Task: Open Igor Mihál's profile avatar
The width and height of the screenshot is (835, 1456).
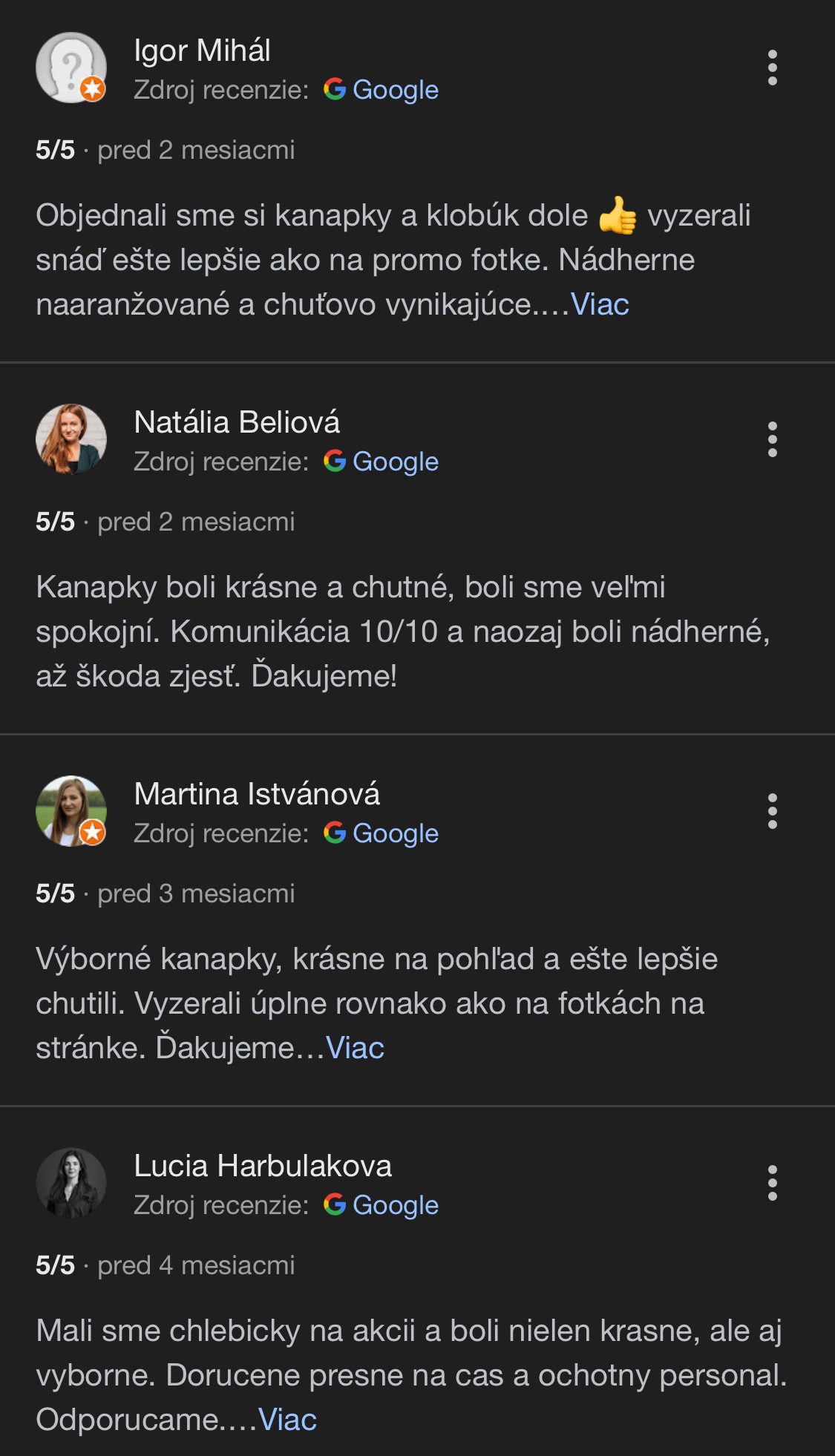Action: tap(71, 68)
